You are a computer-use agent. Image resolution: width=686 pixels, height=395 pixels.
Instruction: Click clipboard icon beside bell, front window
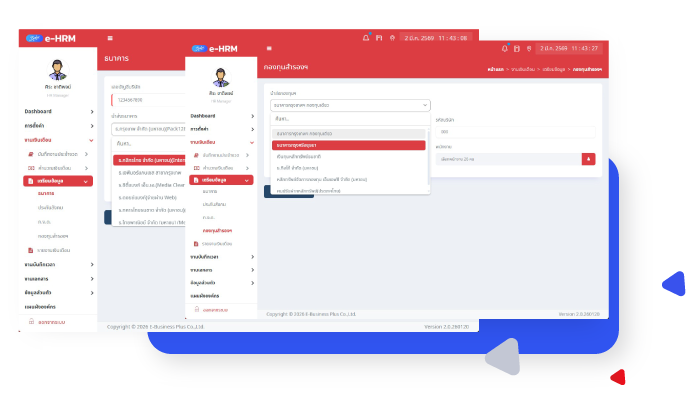point(517,49)
